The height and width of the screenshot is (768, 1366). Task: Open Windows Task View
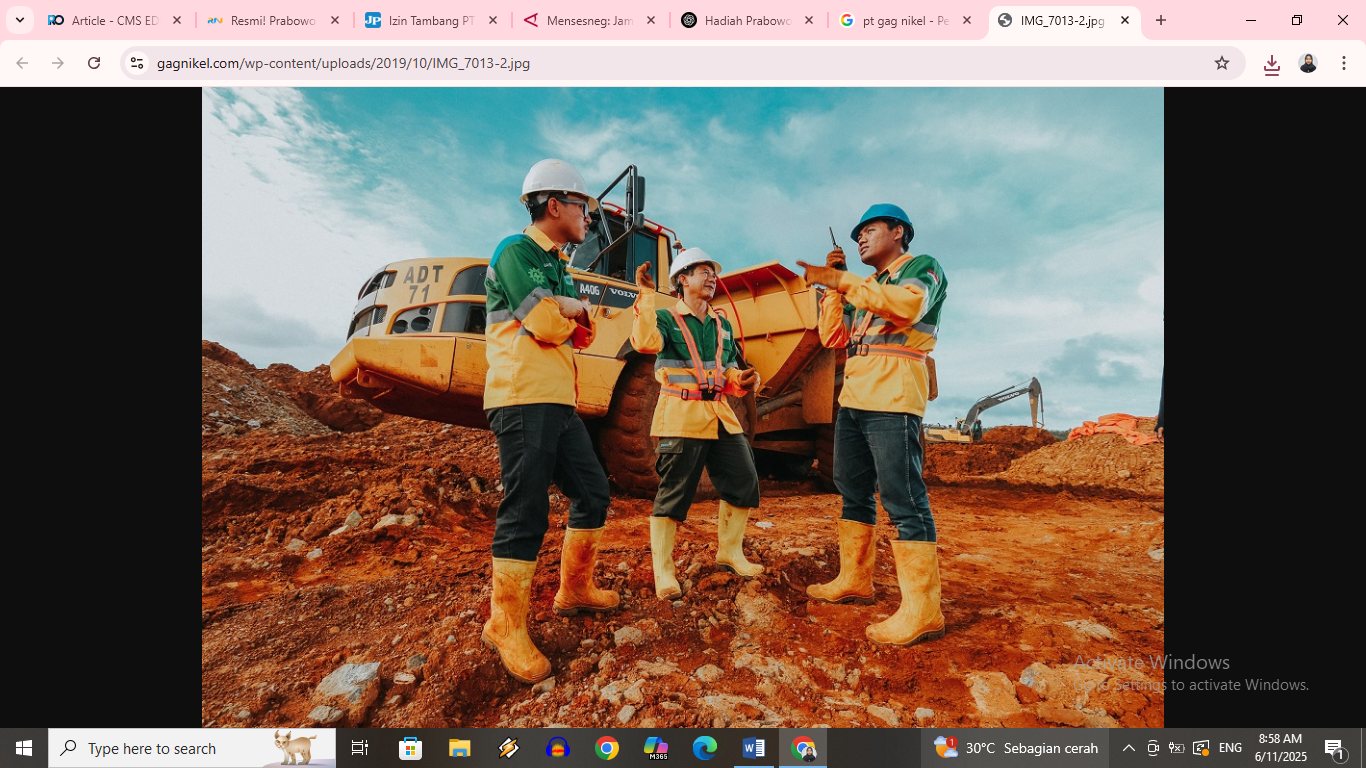[x=360, y=748]
